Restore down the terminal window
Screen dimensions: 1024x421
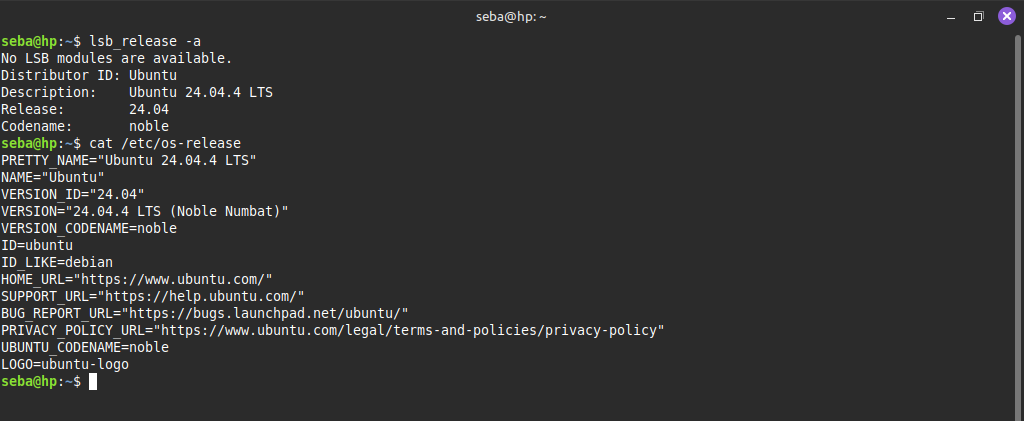click(x=979, y=16)
